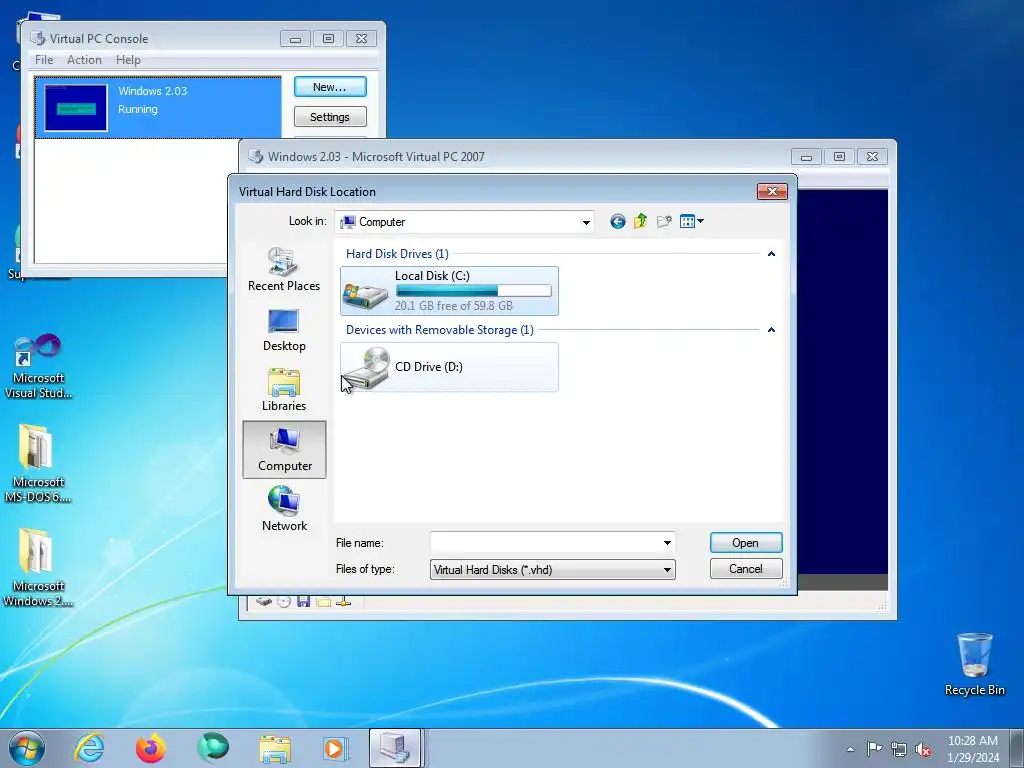
Task: Click shared folder status icon in VM window
Action: click(x=323, y=601)
